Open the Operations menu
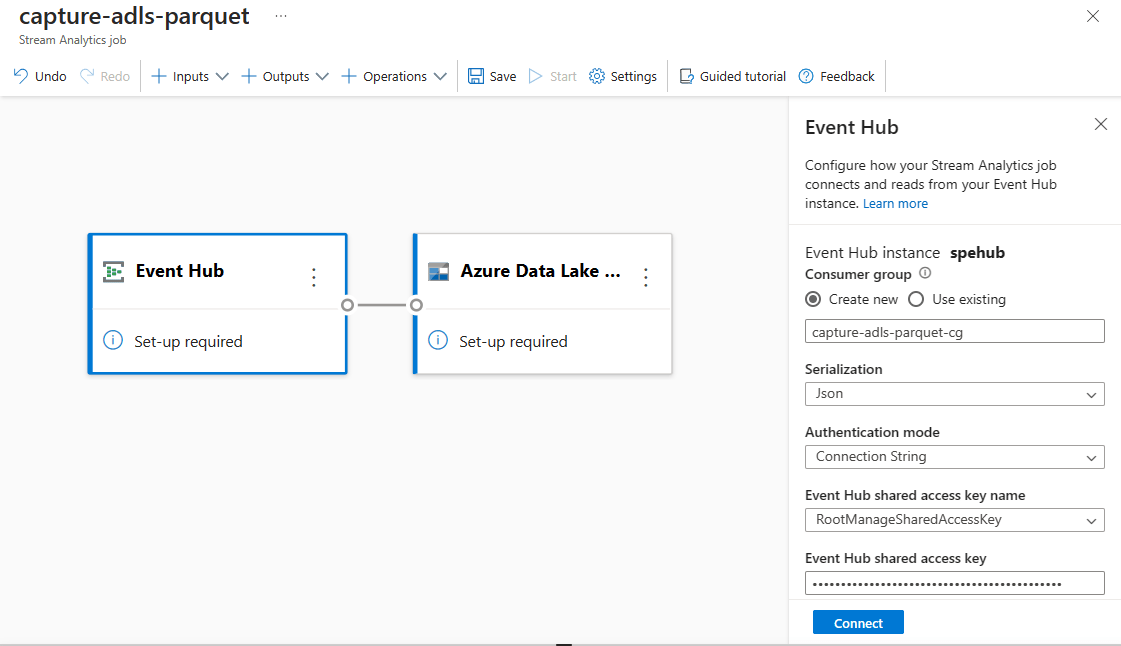This screenshot has width=1121, height=646. pyautogui.click(x=393, y=75)
